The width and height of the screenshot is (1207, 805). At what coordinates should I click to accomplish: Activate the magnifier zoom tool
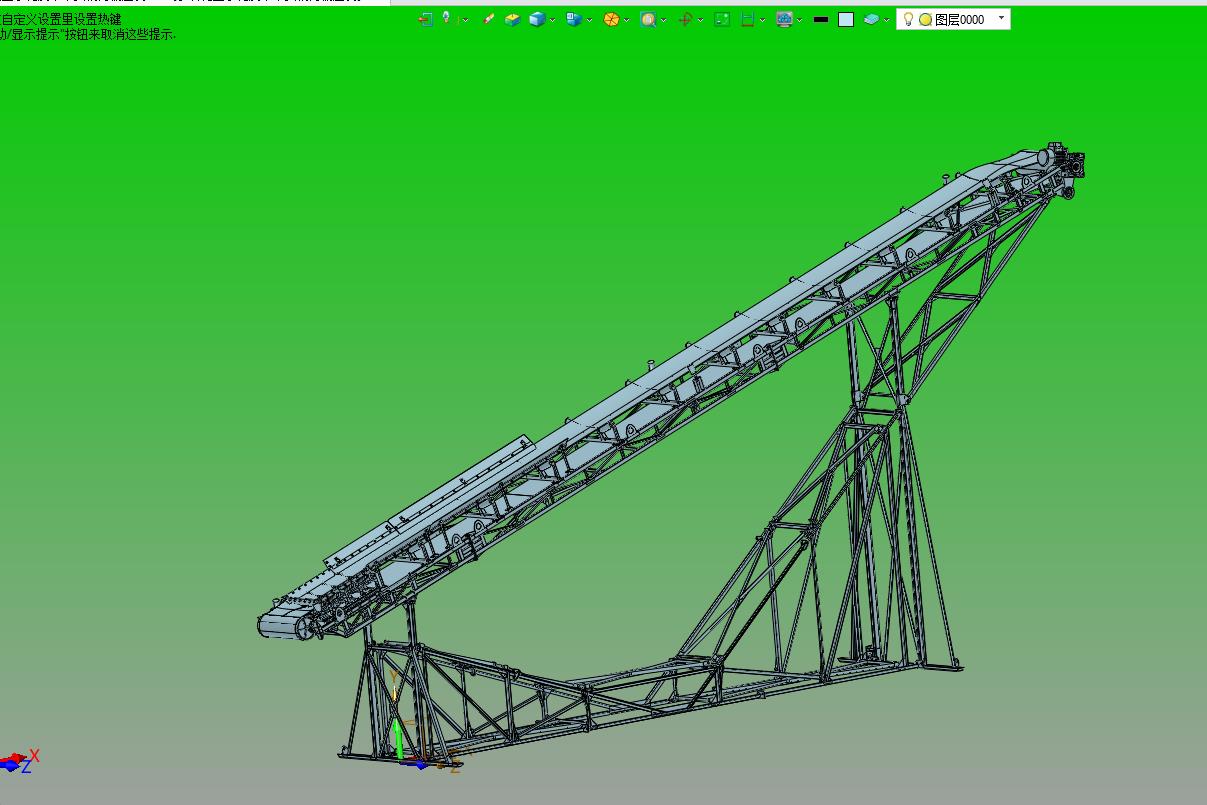coord(648,19)
